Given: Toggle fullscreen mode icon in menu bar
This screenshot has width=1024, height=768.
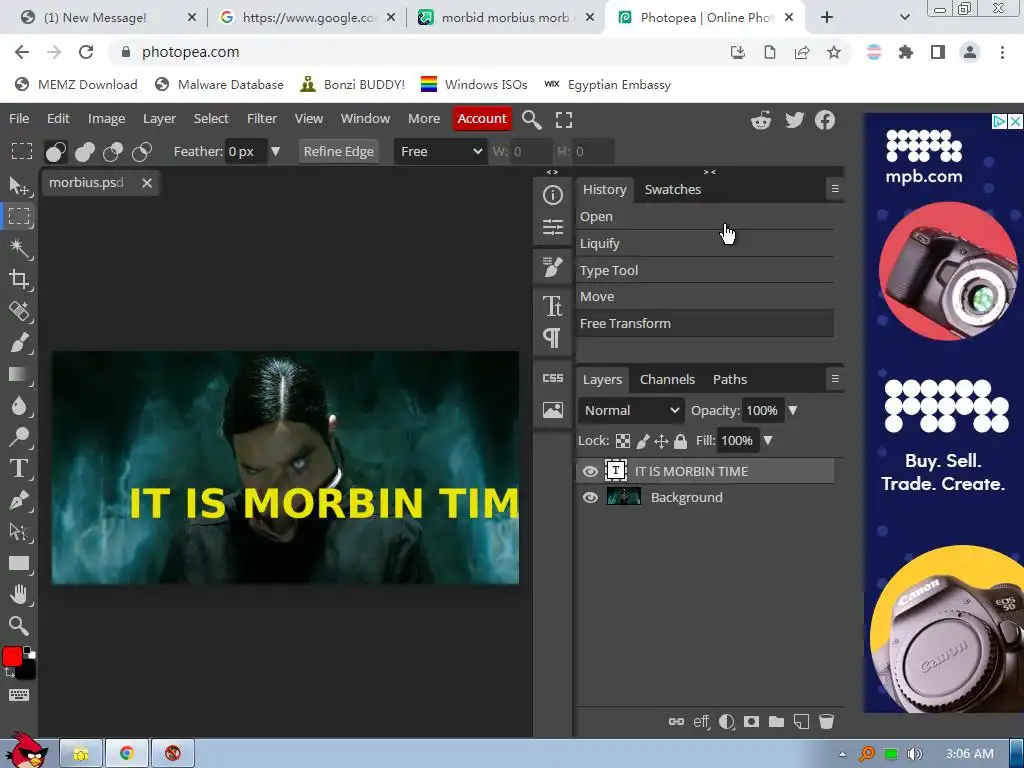Looking at the screenshot, I should [564, 120].
